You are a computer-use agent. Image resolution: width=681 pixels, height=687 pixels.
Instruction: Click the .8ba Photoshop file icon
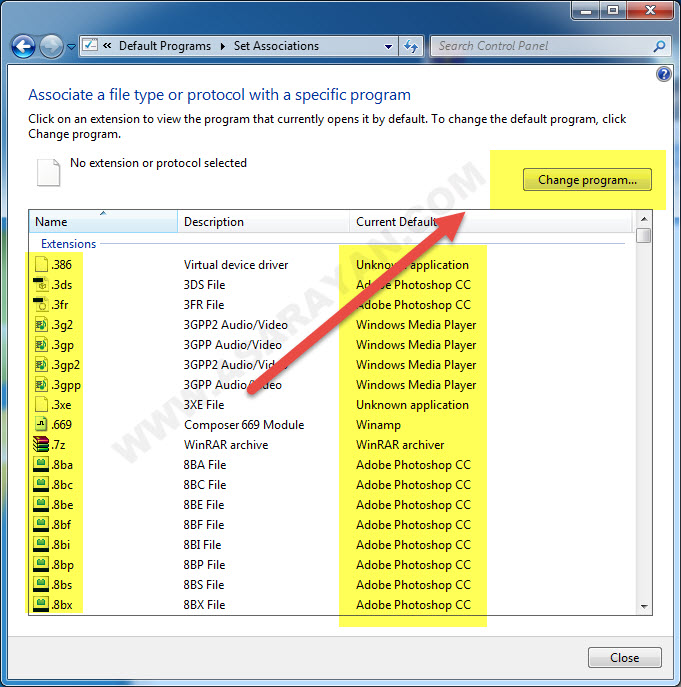(x=41, y=465)
